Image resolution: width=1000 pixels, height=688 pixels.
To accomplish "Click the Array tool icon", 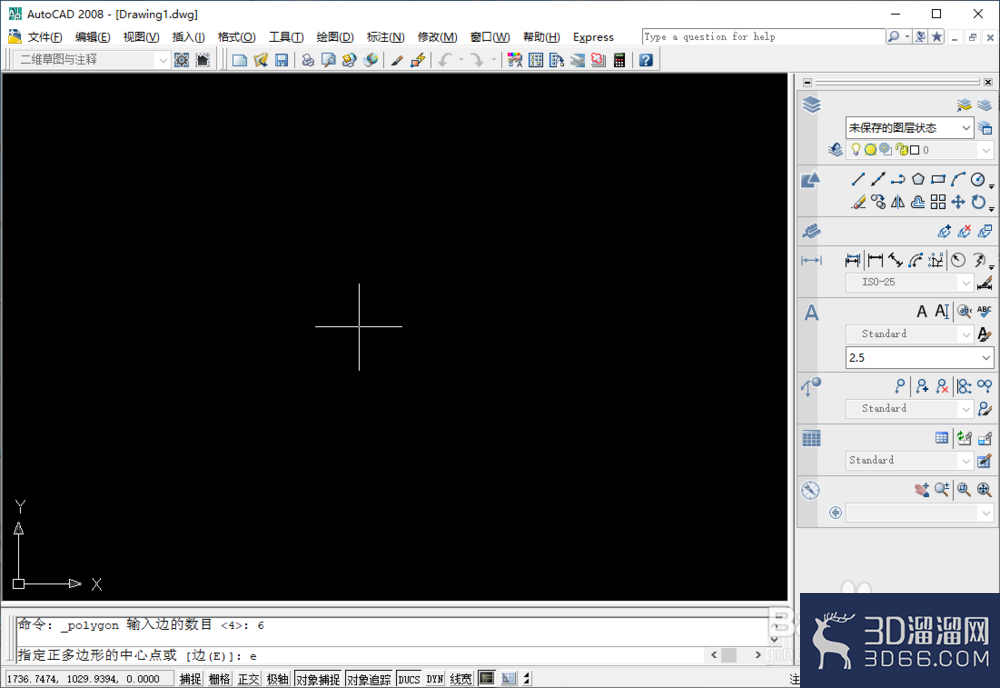I will click(x=938, y=203).
